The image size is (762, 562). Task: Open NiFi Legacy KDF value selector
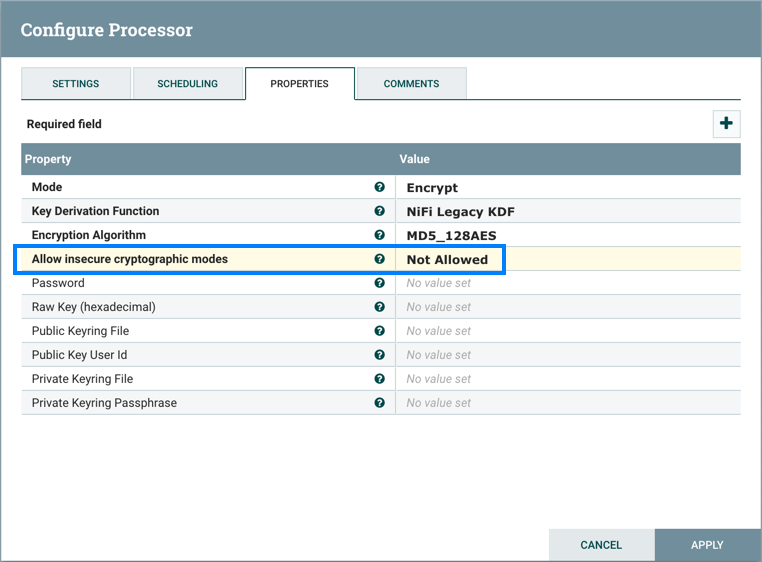tap(460, 212)
